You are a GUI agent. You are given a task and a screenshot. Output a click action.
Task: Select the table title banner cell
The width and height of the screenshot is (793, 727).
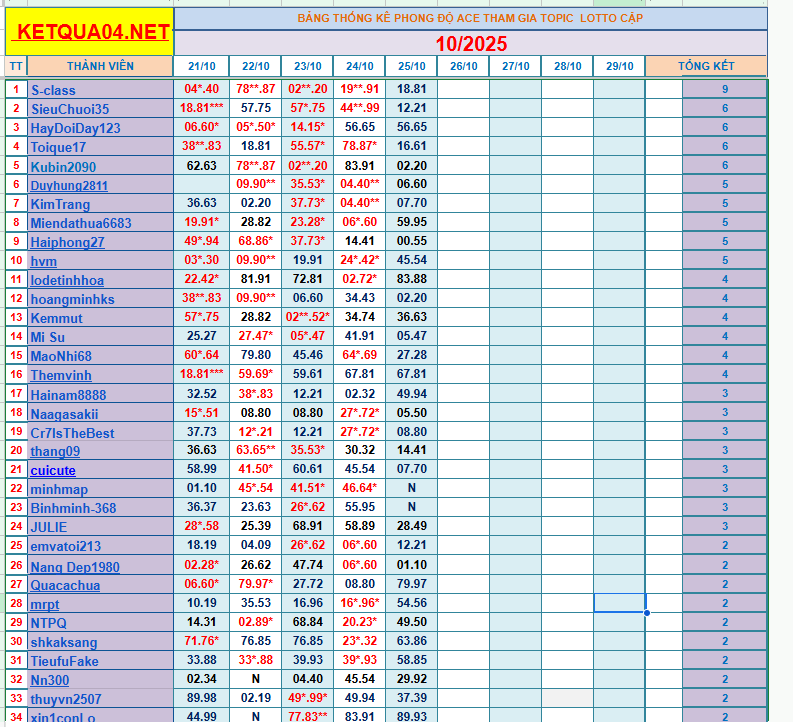[470, 18]
